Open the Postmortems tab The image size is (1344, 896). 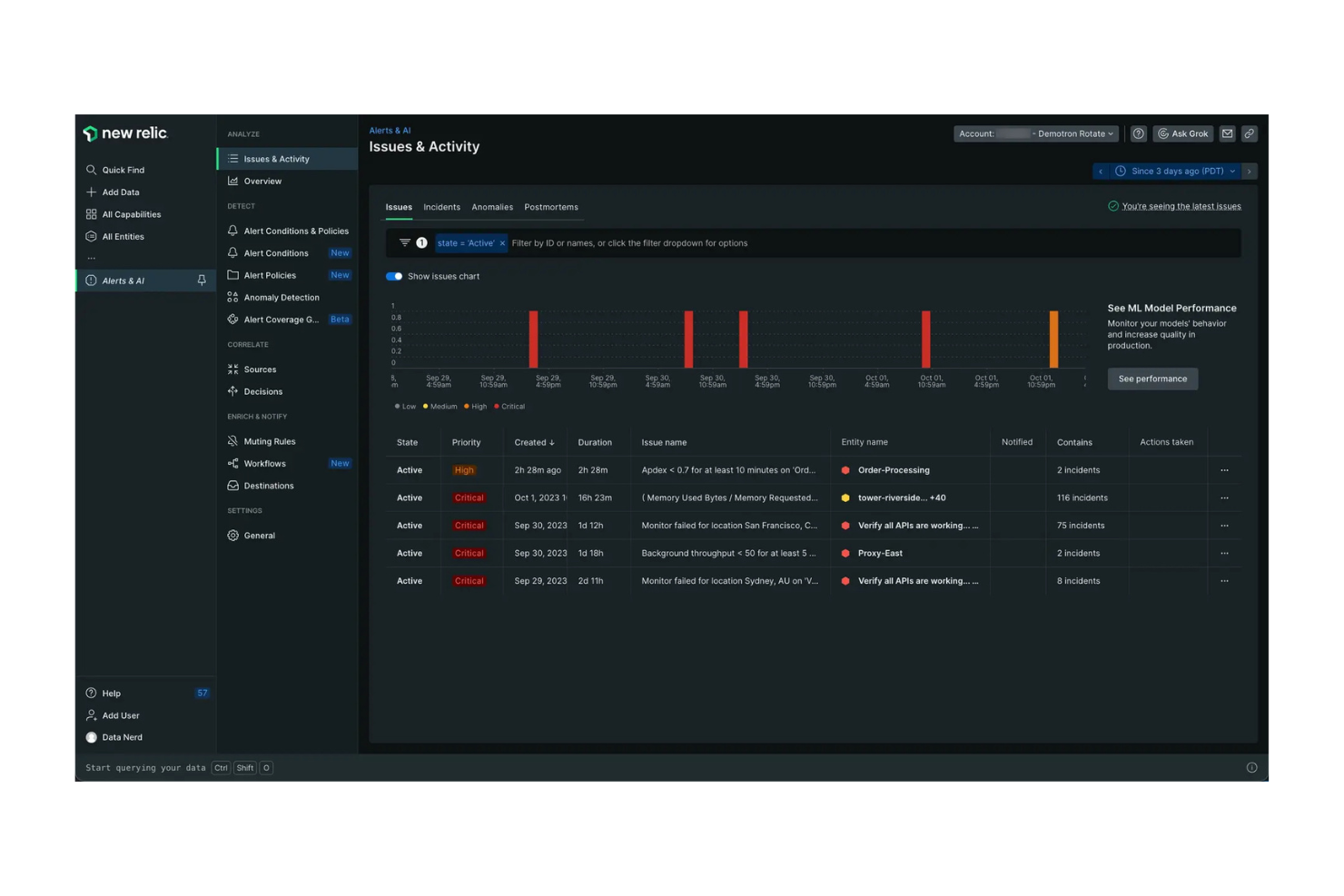(x=551, y=207)
